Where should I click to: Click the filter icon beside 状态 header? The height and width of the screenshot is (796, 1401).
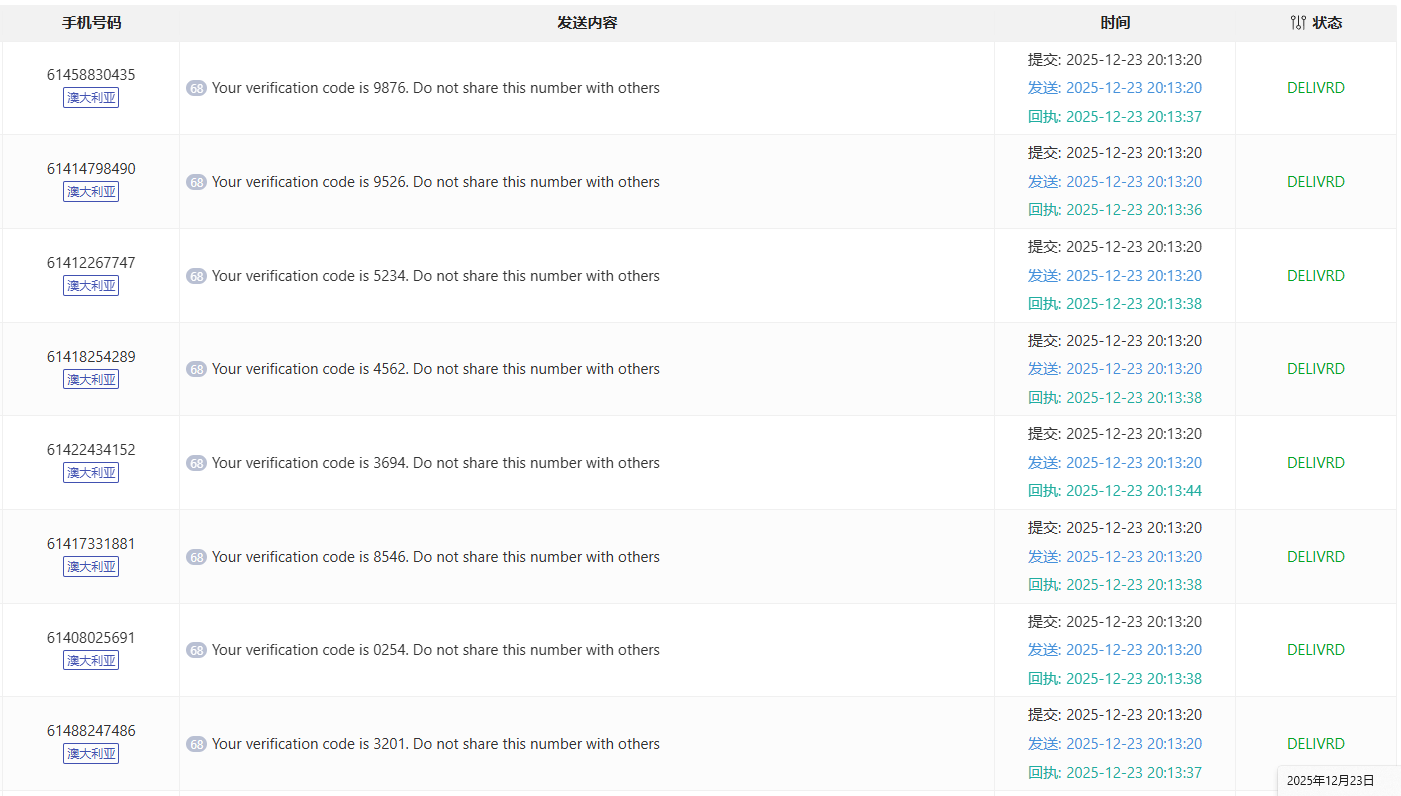tap(1298, 23)
